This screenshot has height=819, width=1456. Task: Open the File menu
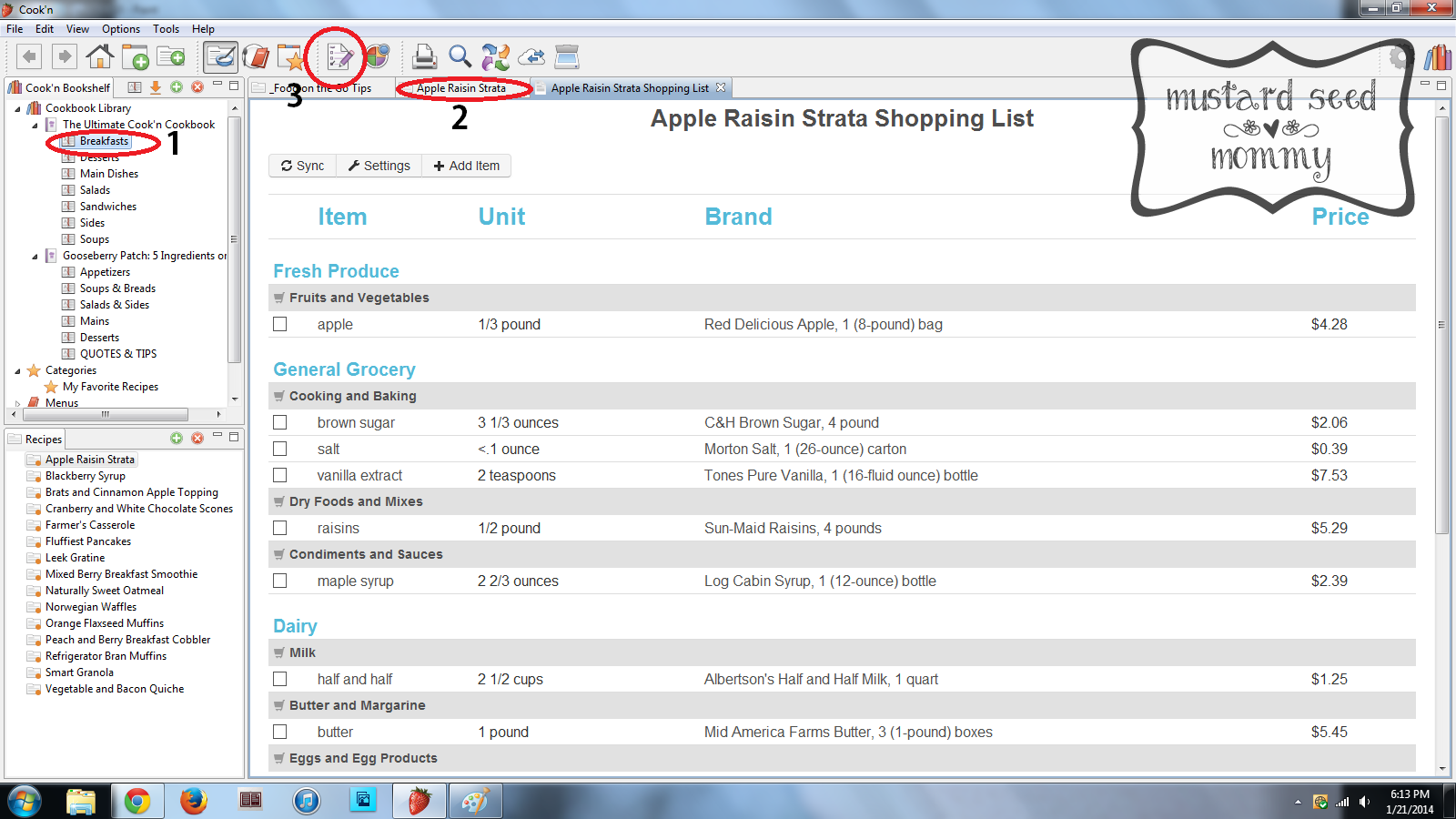click(x=15, y=29)
